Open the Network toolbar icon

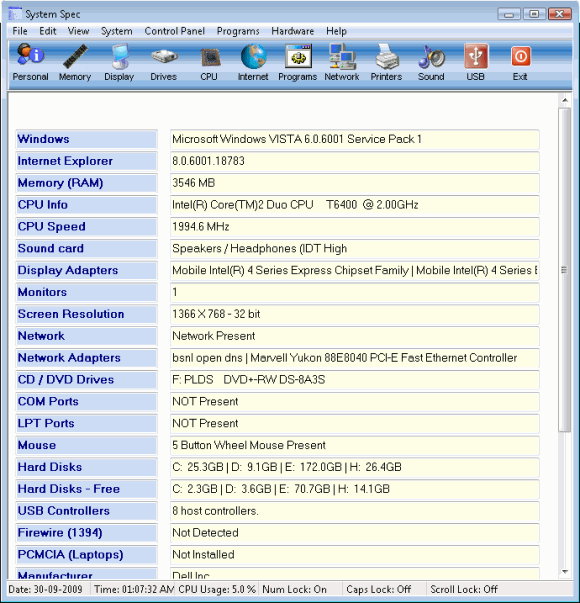tap(342, 62)
